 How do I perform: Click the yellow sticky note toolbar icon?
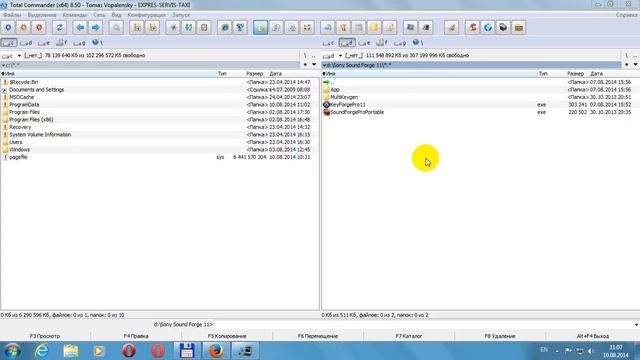(374, 27)
